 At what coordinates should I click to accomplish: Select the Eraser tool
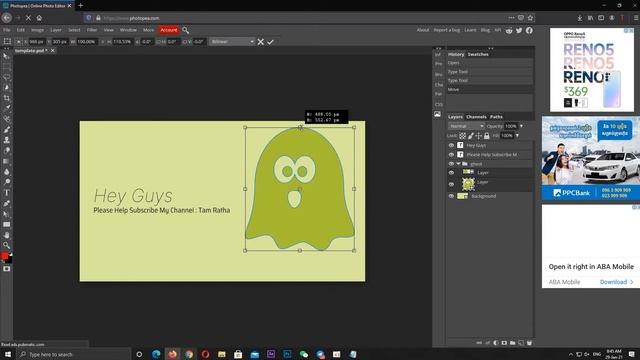click(7, 151)
